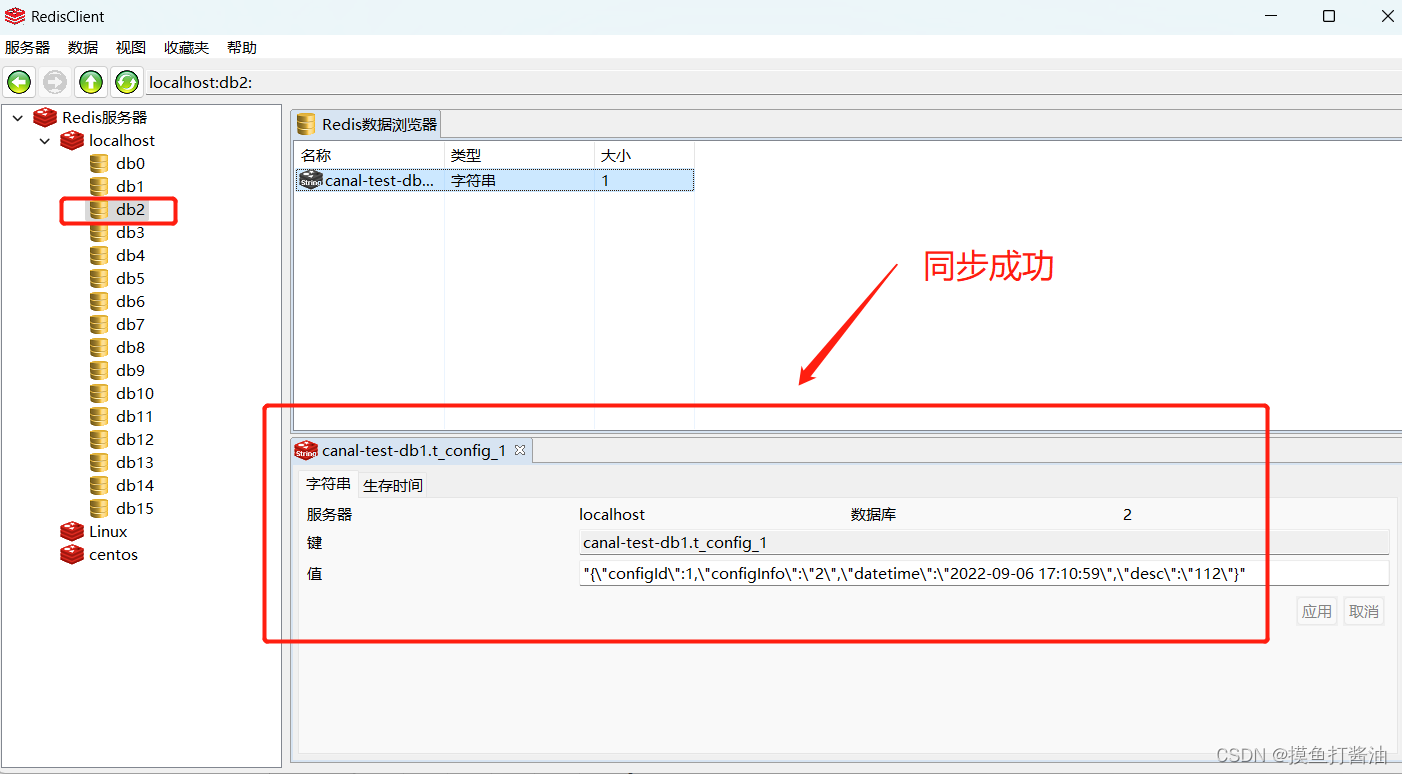Viewport: 1402px width, 774px height.
Task: Open the 数据 menu
Action: coord(83,47)
